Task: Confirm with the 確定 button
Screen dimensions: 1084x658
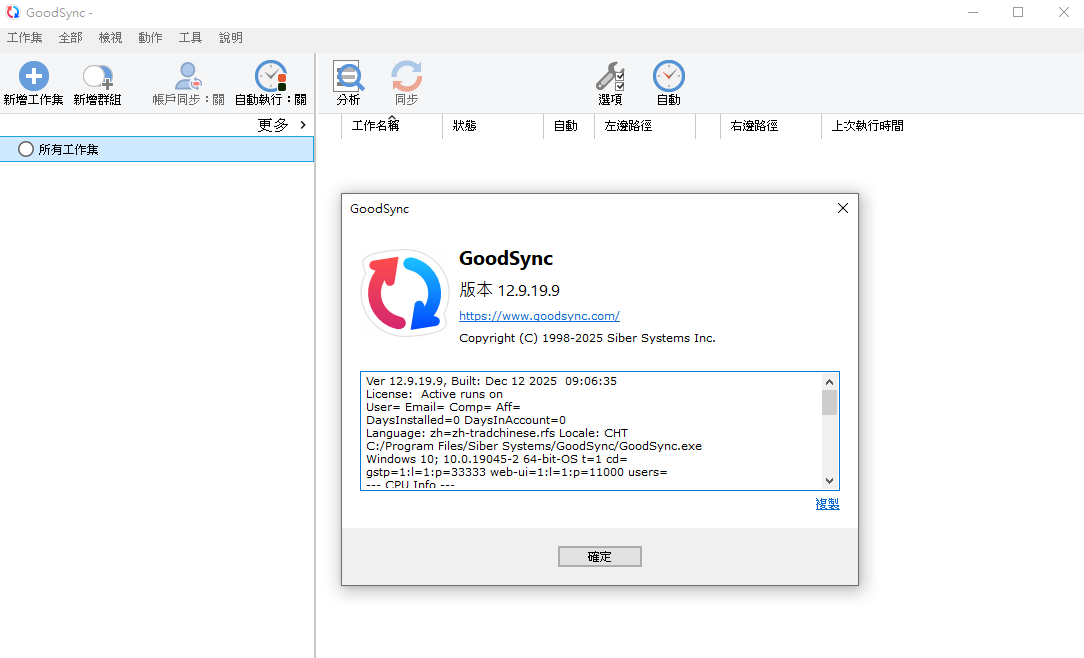Action: pyautogui.click(x=599, y=556)
